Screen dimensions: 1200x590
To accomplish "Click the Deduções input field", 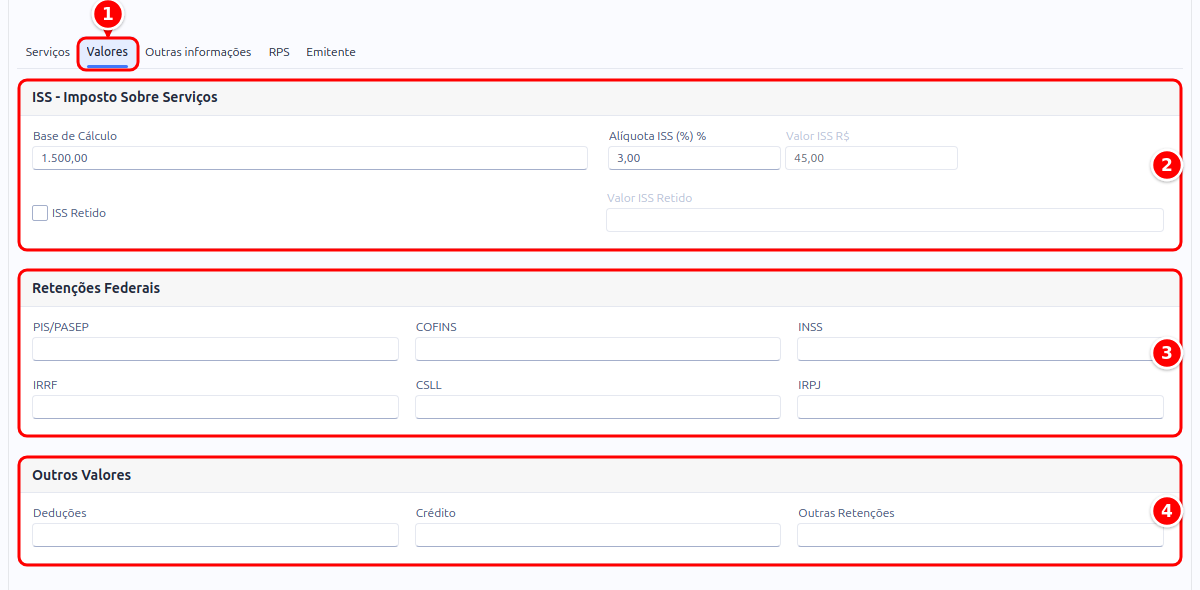I will pyautogui.click(x=215, y=535).
